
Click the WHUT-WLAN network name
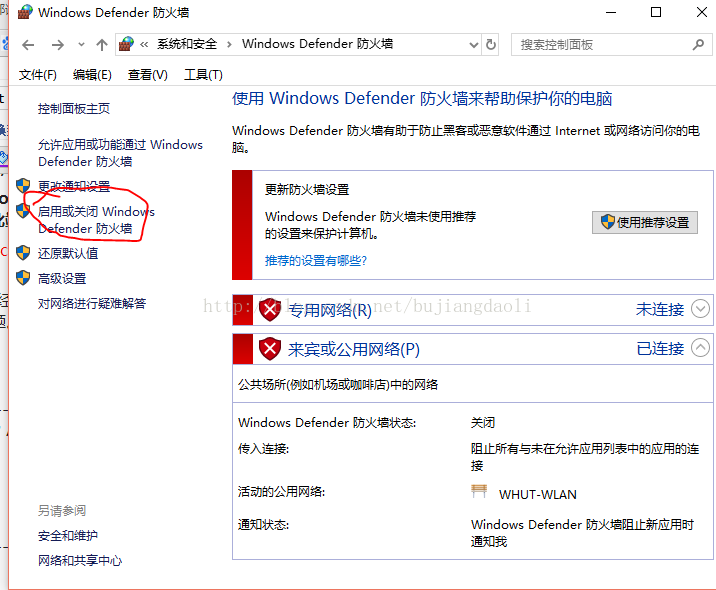(538, 495)
